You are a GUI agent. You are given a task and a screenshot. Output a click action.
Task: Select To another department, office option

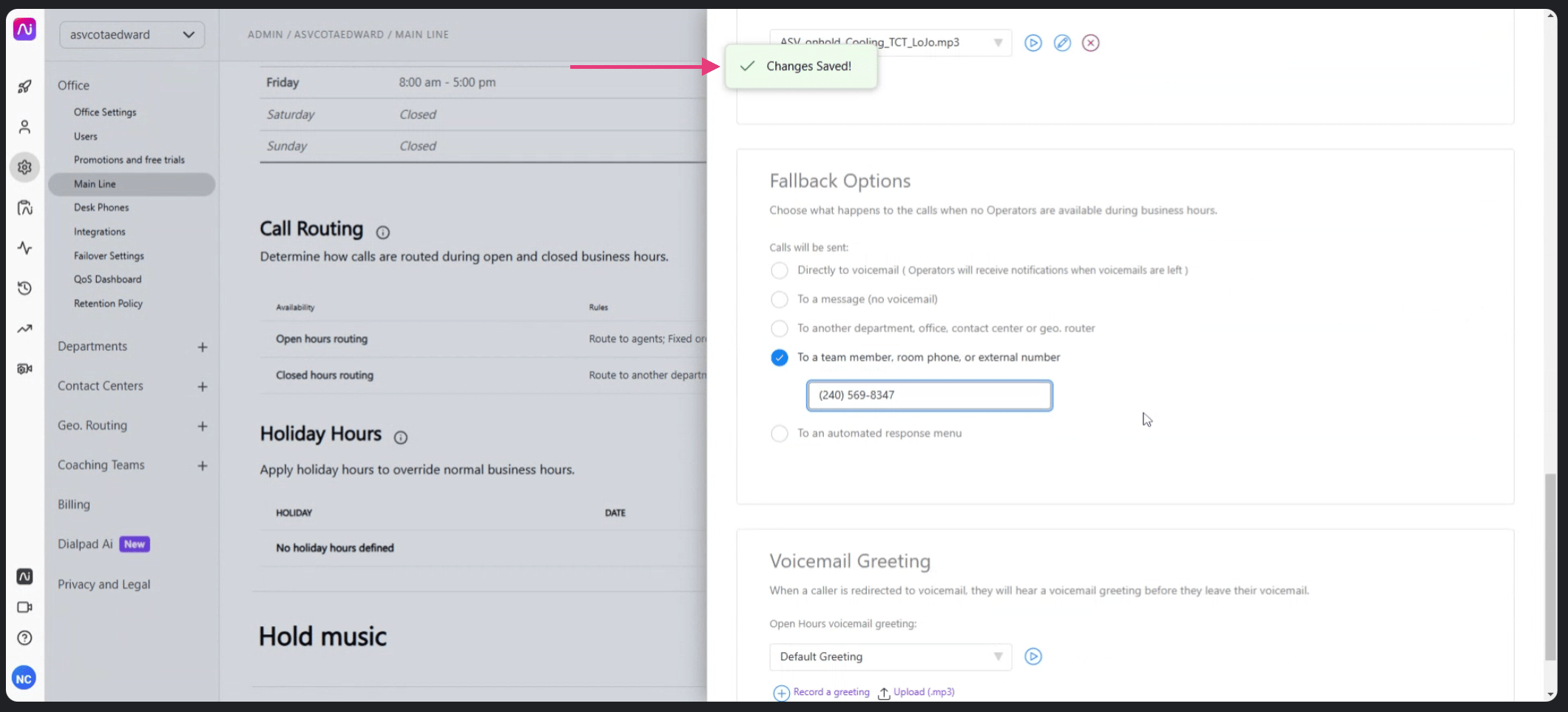pos(780,329)
